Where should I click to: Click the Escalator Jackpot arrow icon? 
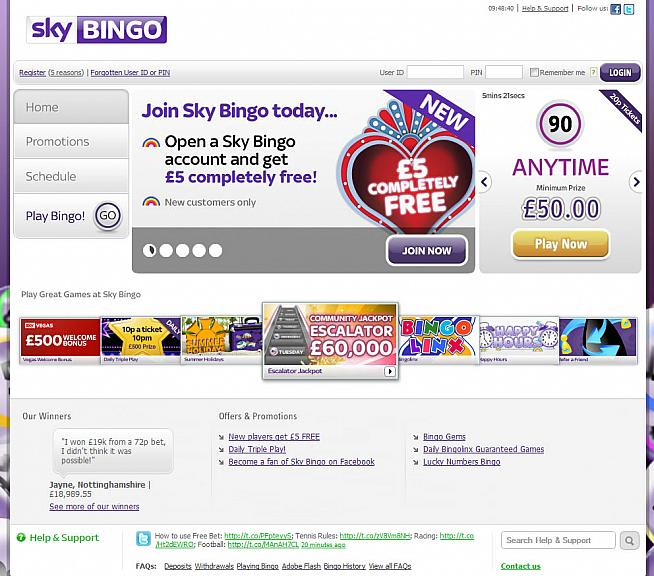(390, 371)
